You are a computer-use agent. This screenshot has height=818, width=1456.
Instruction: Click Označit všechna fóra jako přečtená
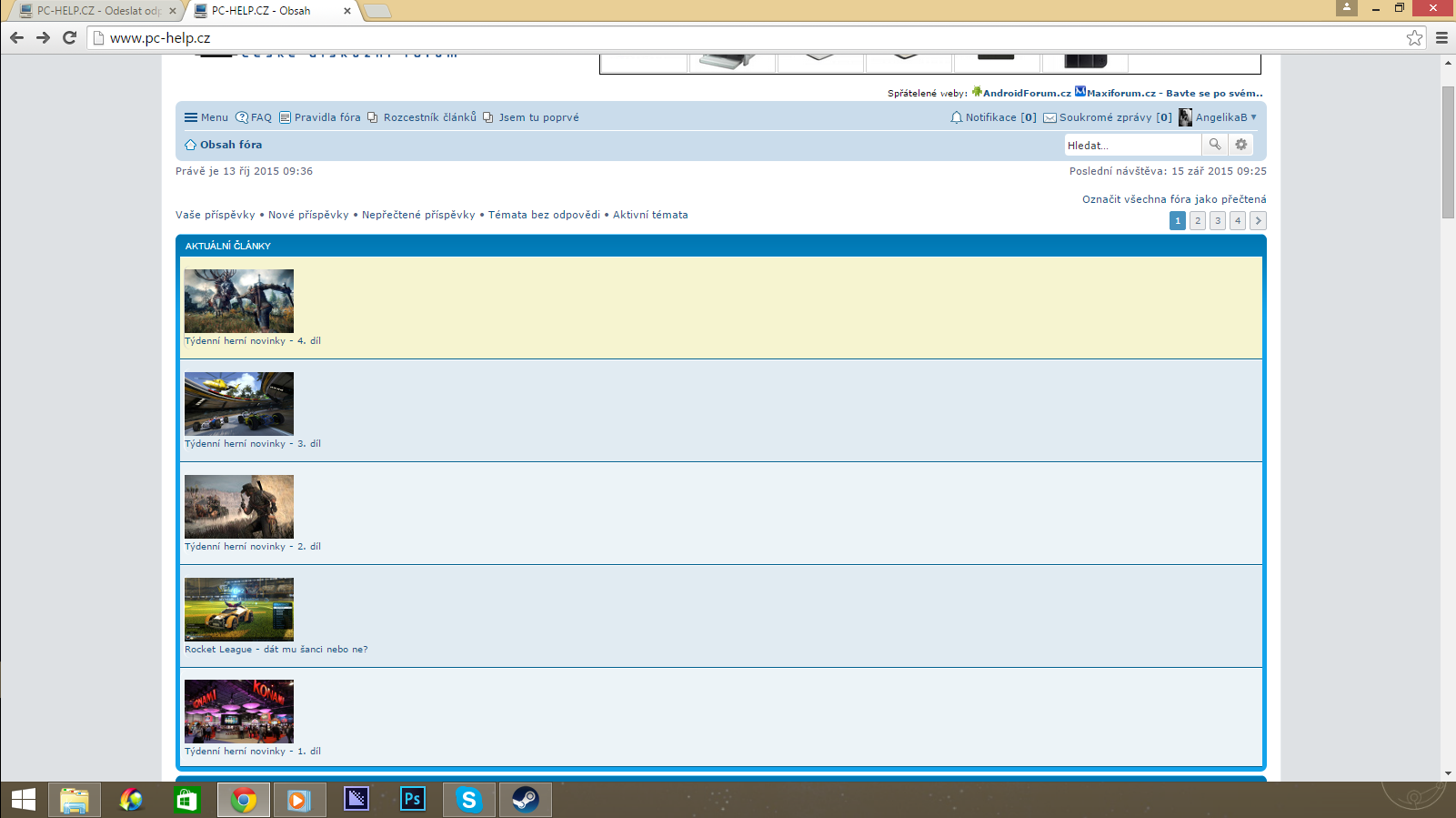1173,199
